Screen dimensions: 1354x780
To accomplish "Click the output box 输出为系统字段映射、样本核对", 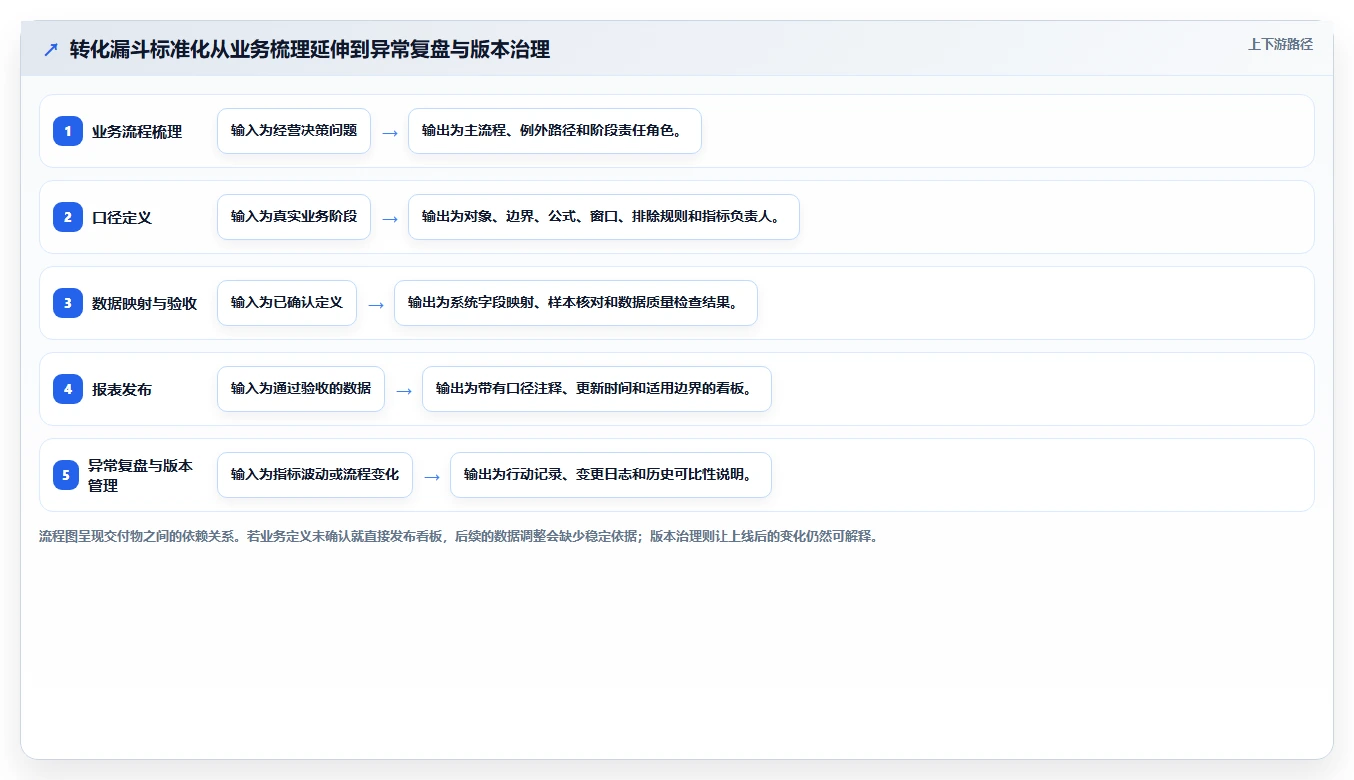I will (x=576, y=303).
